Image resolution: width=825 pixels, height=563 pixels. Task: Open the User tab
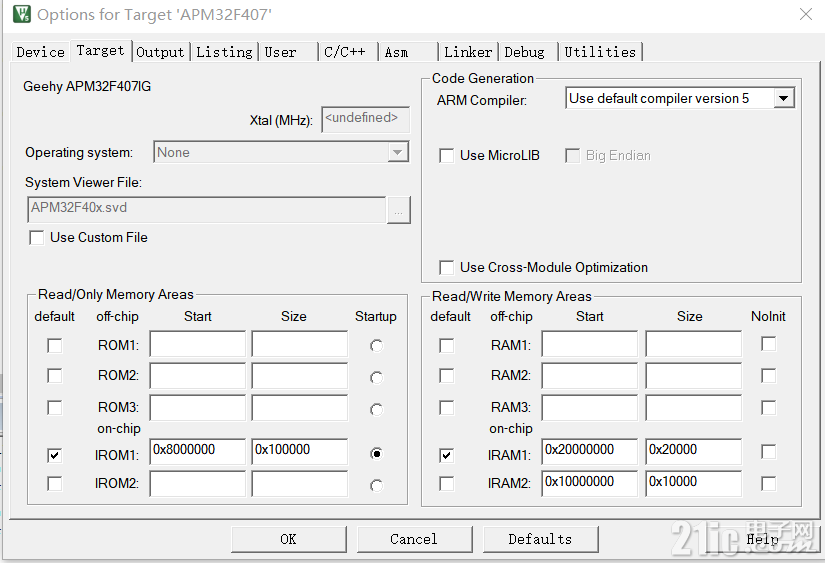pos(288,52)
